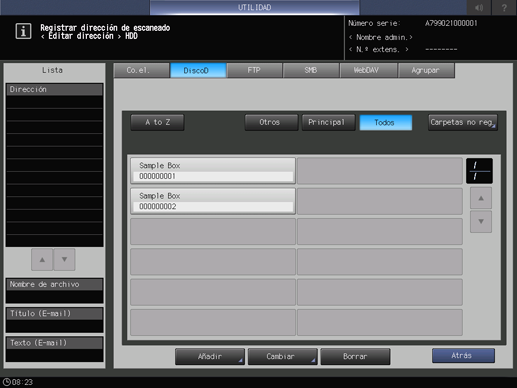Click the Atrás button

pyautogui.click(x=463, y=356)
